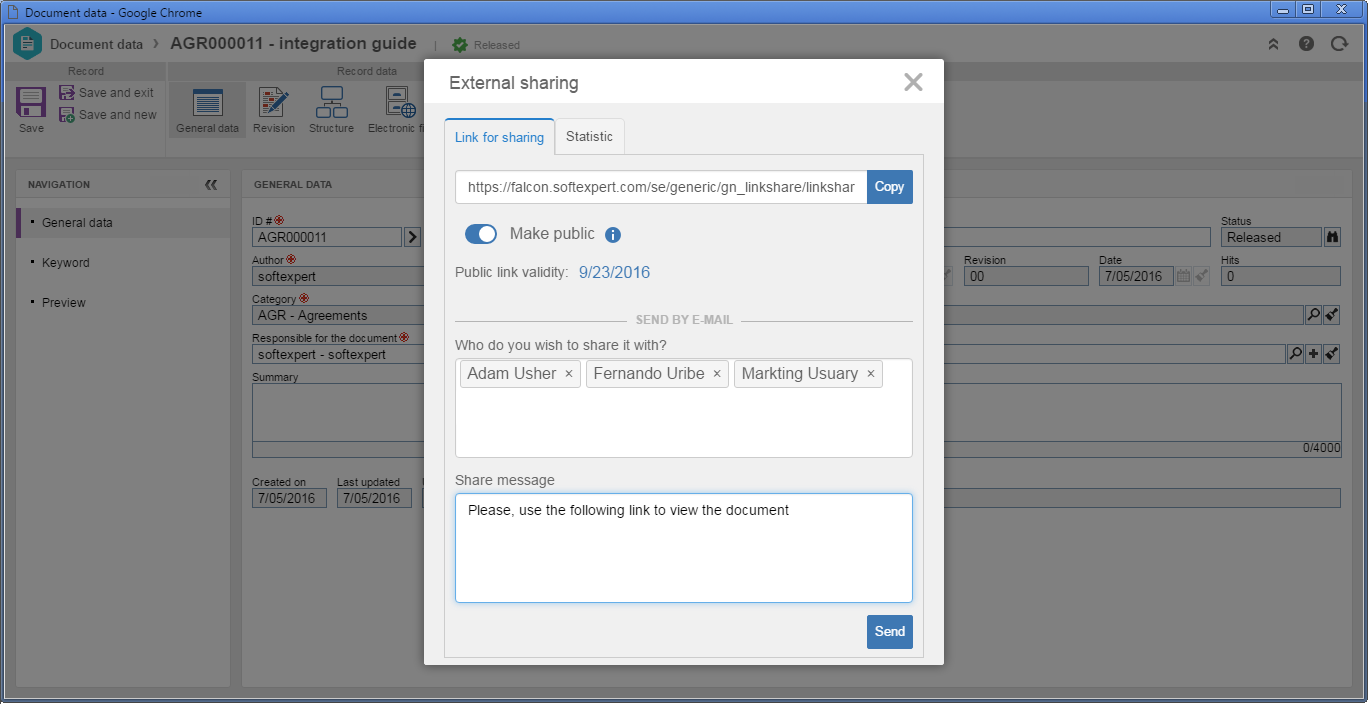This screenshot has width=1368, height=704.
Task: Click the double chevron up collapse icon
Action: pyautogui.click(x=1273, y=44)
